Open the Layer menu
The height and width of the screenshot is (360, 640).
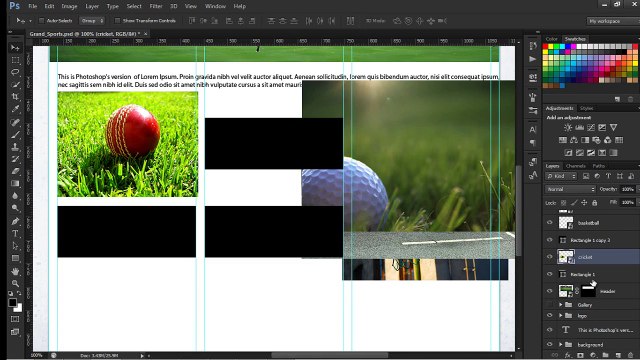pyautogui.click(x=92, y=6)
